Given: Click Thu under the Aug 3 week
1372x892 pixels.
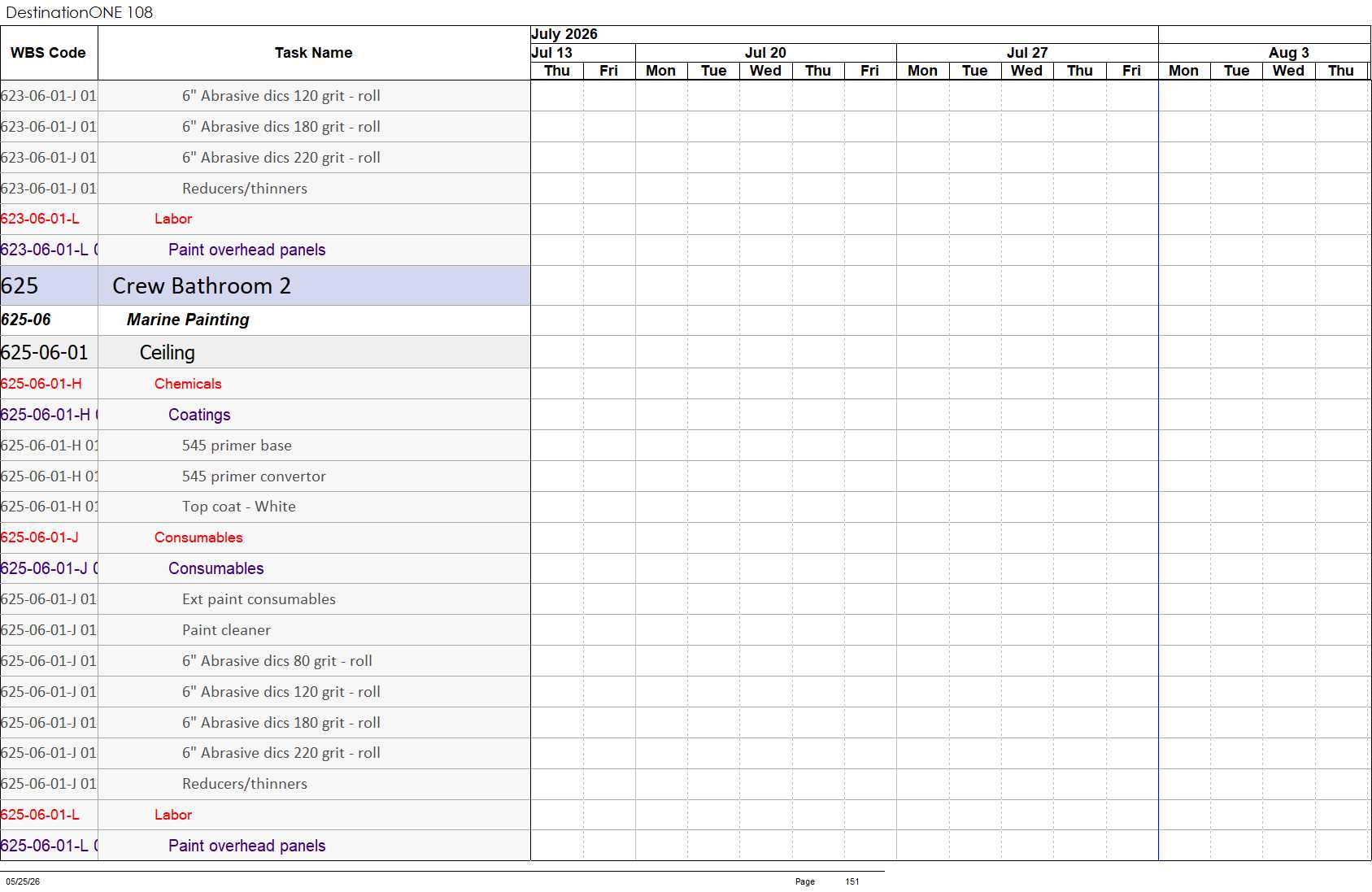Looking at the screenshot, I should point(1341,71).
